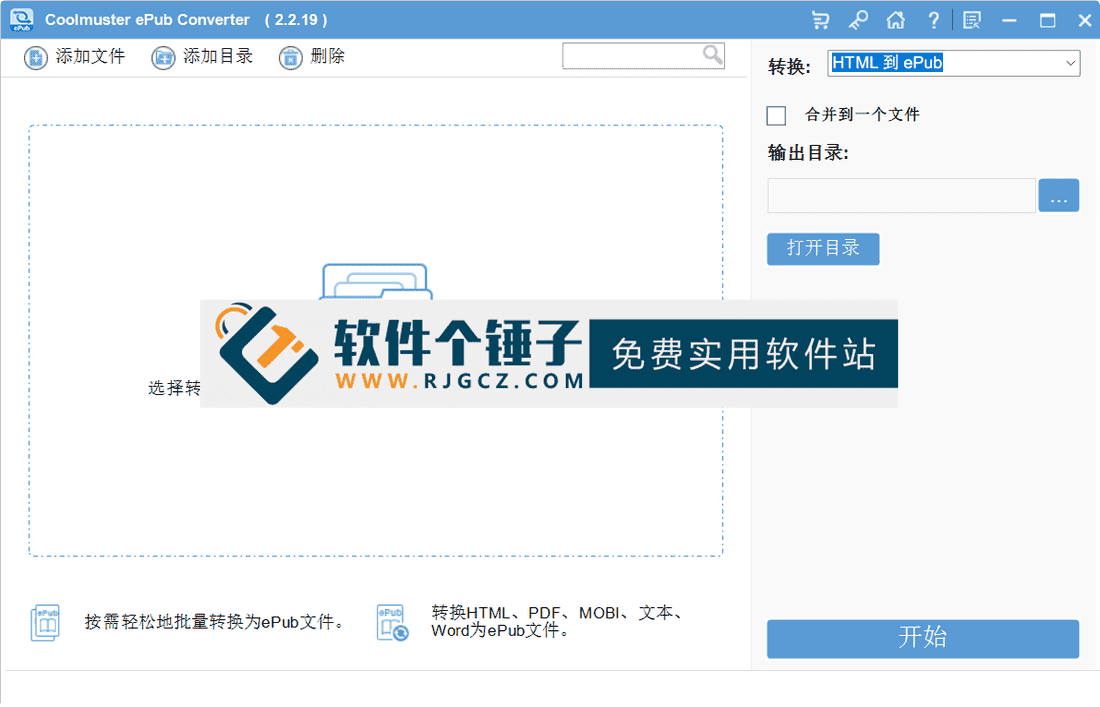Click the help question mark icon
1100x707 pixels.
pyautogui.click(x=934, y=19)
